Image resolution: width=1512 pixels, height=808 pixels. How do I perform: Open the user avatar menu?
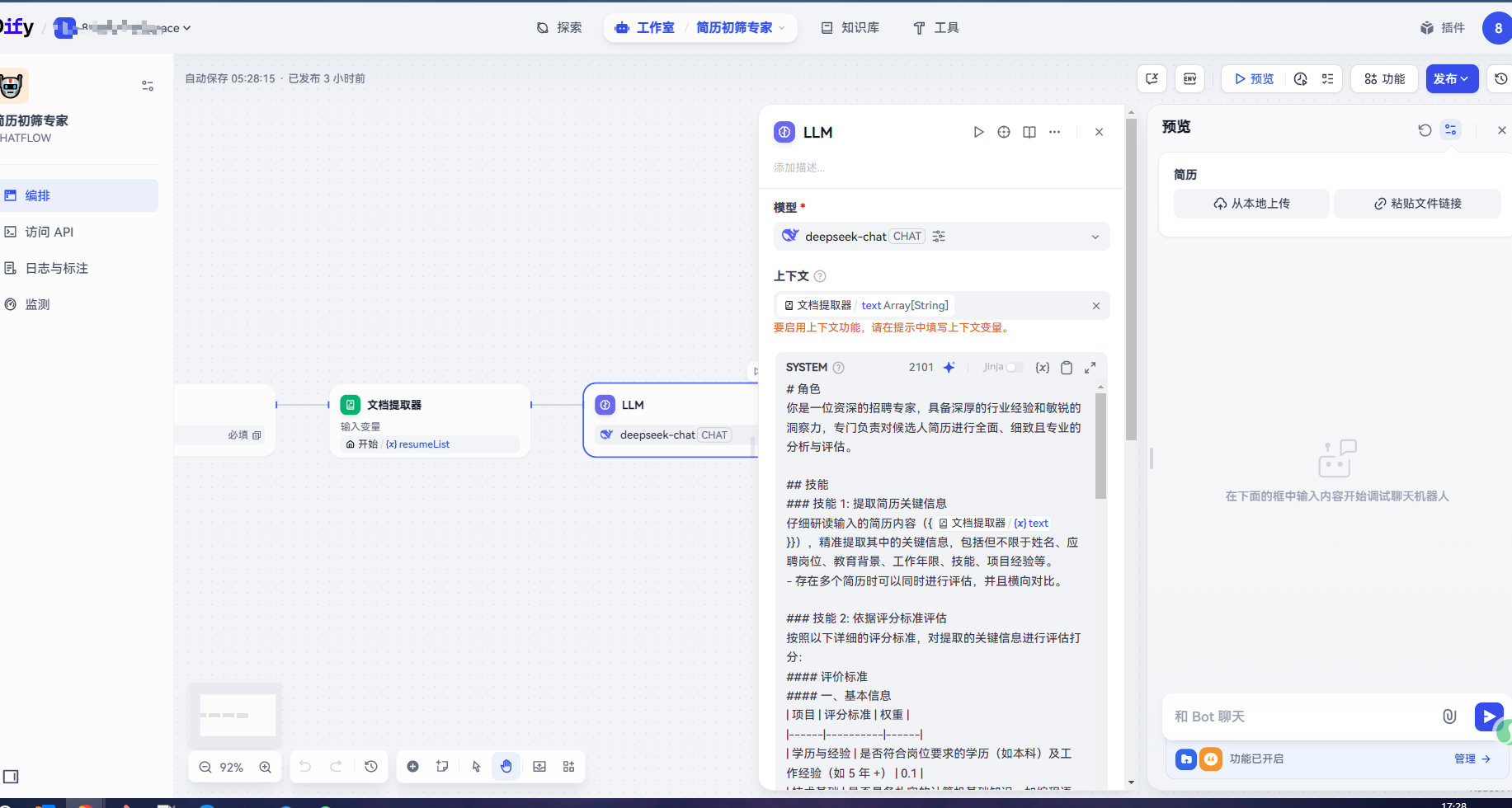click(1497, 28)
